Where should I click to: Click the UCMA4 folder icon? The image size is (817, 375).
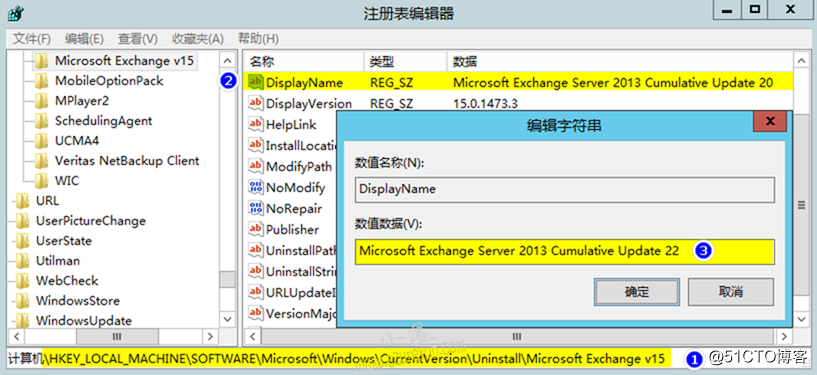(42, 141)
